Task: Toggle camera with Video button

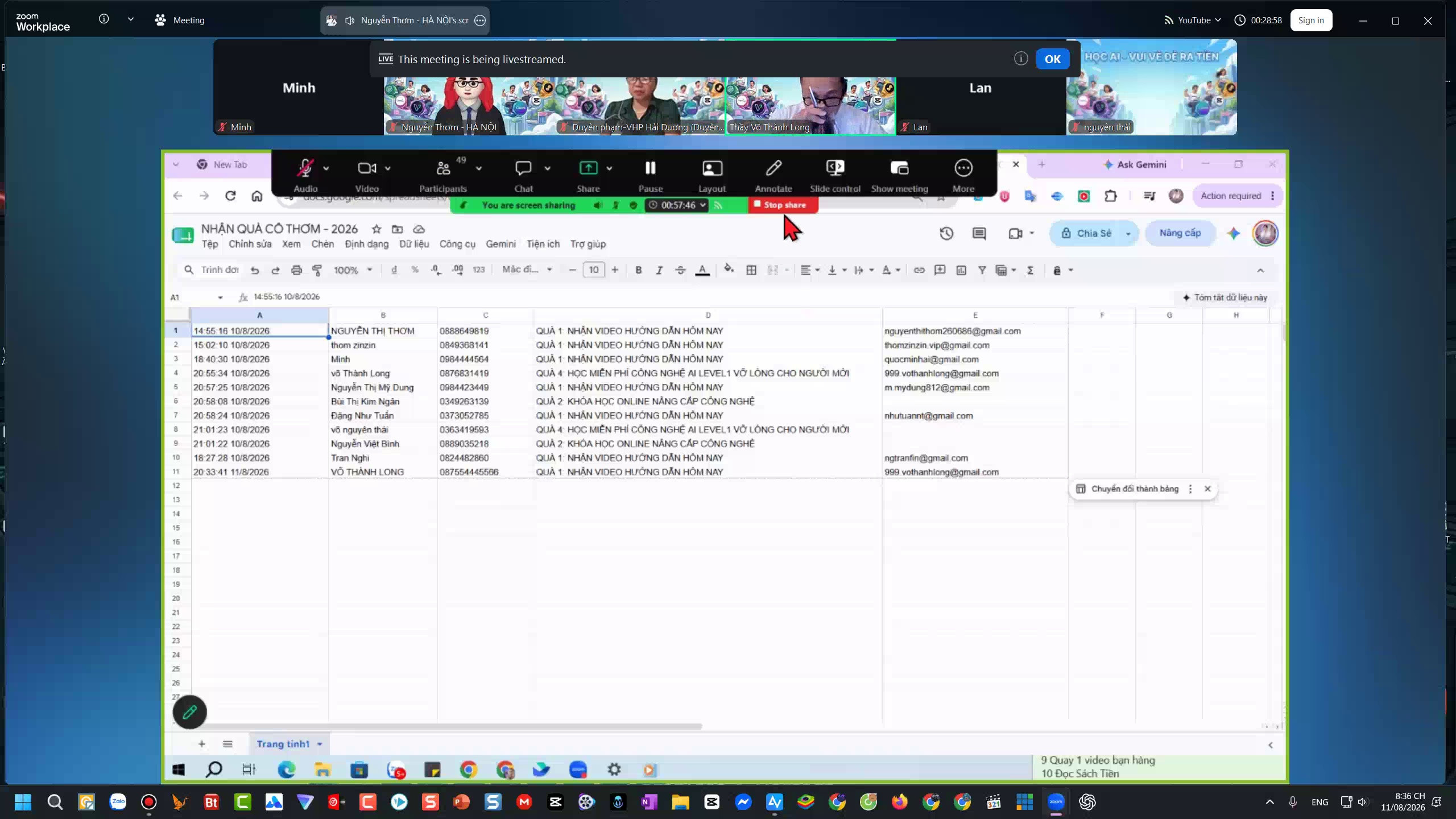Action: 367,175
